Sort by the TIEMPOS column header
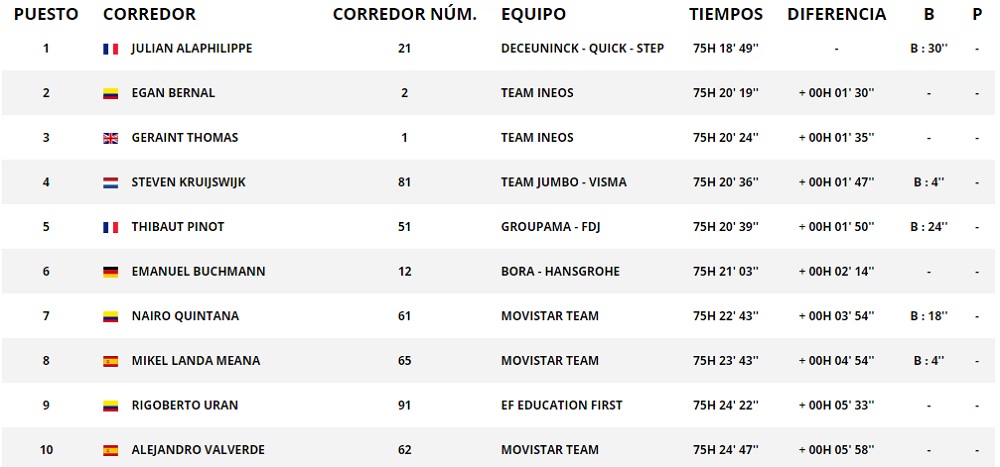This screenshot has width=1000, height=467. pos(726,14)
